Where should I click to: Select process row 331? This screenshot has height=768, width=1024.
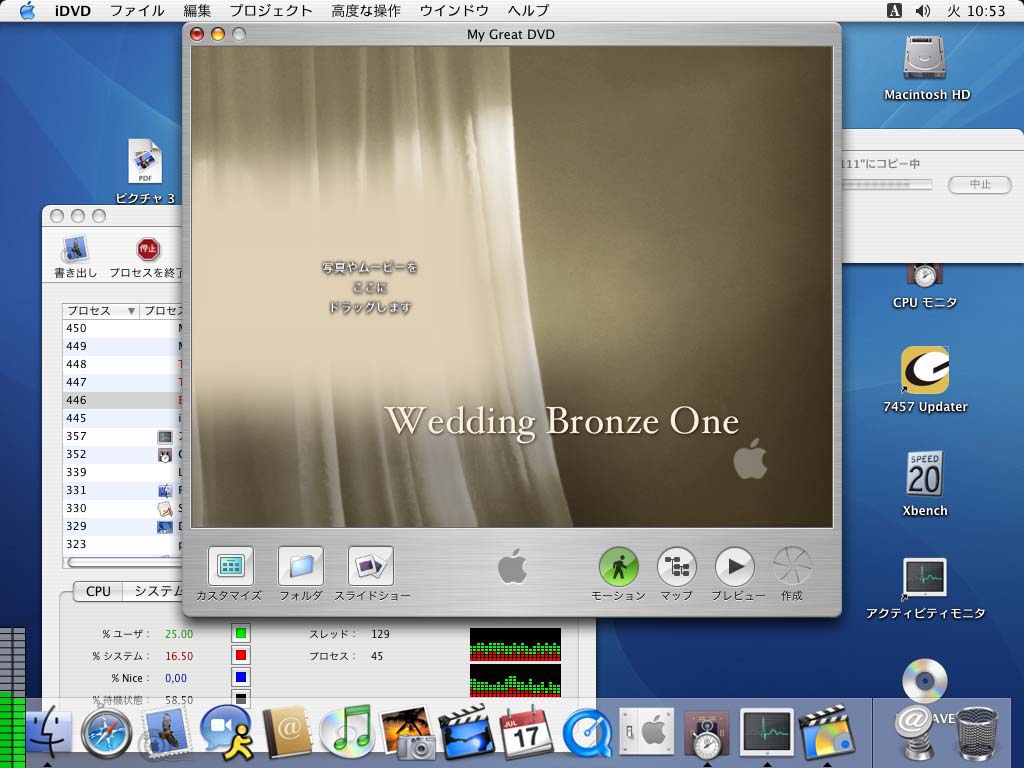point(122,490)
